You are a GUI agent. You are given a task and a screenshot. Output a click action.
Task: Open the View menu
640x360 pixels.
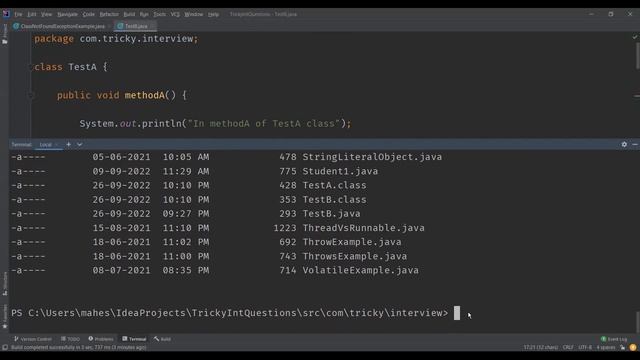click(46, 14)
